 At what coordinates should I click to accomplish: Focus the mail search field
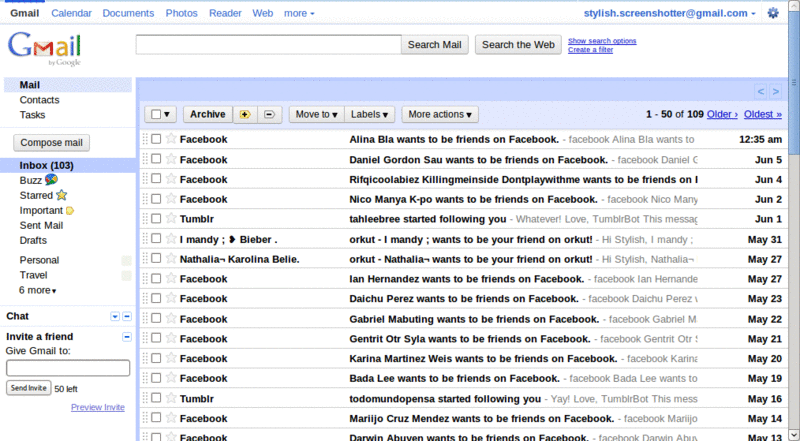pos(268,45)
